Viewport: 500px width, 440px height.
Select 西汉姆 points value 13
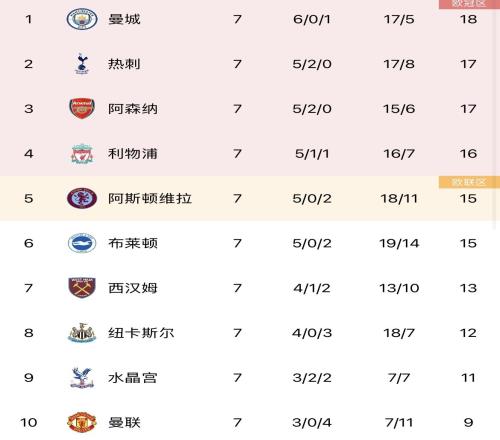(x=468, y=288)
